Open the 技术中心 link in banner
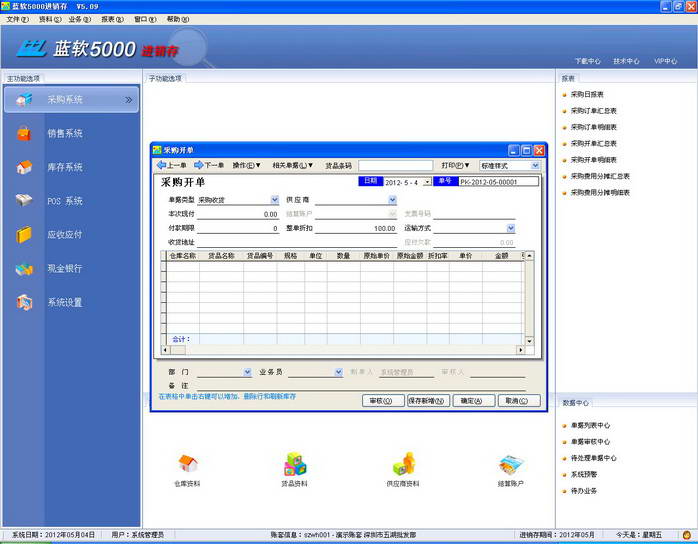Viewport: 698px width, 544px height. click(x=626, y=61)
